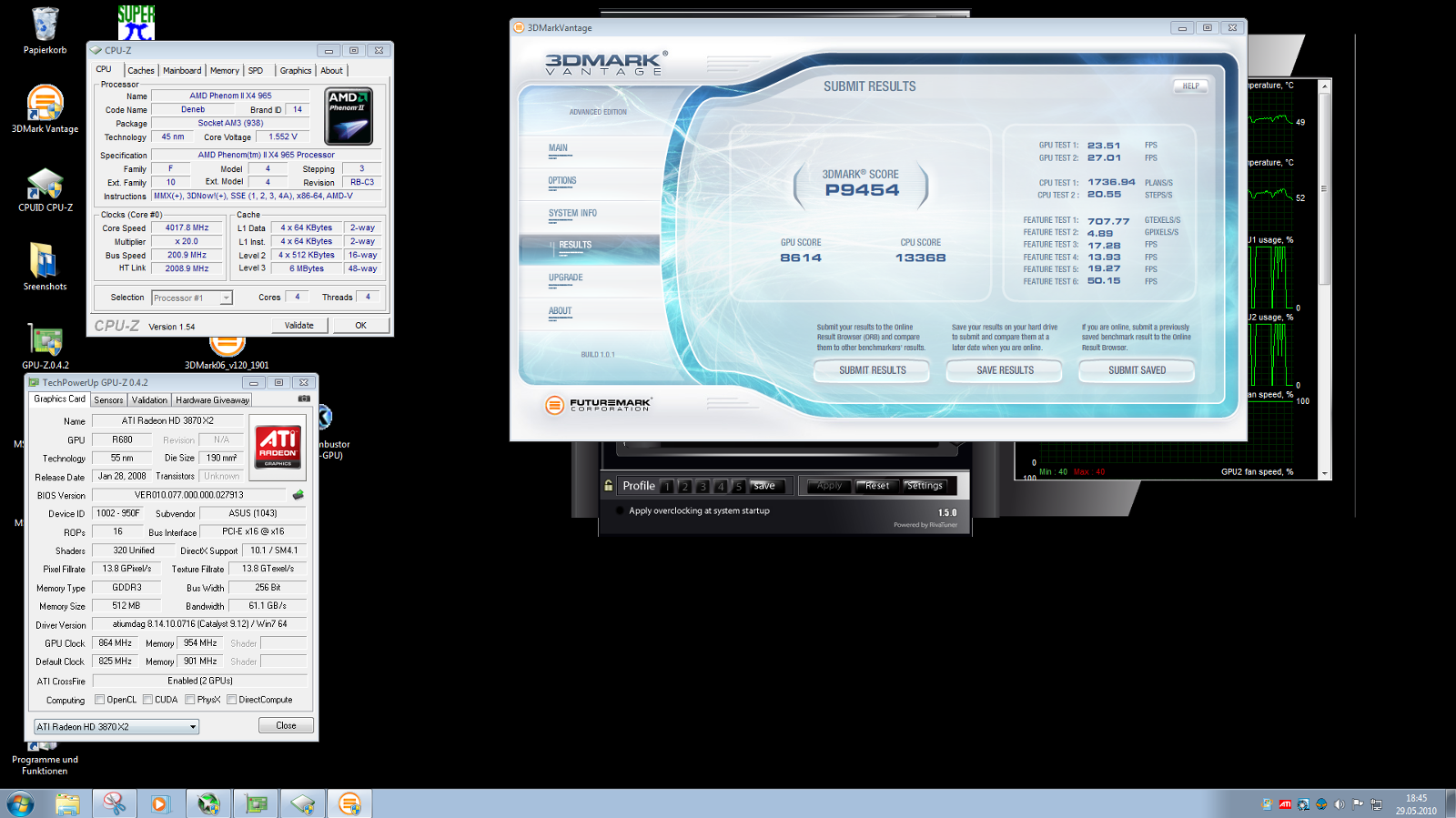Click the ATI Radeon logo in GPU-Z

pyautogui.click(x=278, y=446)
